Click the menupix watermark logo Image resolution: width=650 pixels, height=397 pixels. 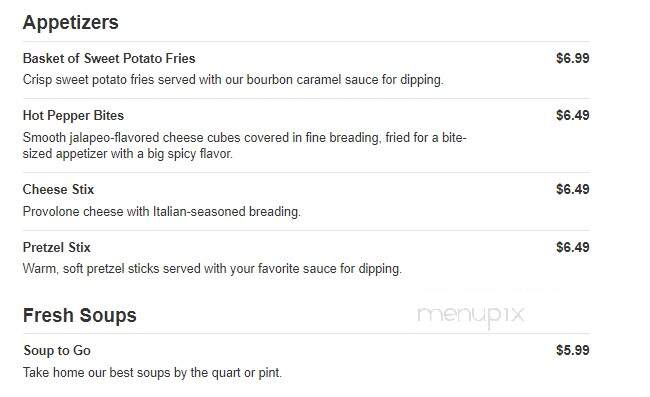point(471,316)
